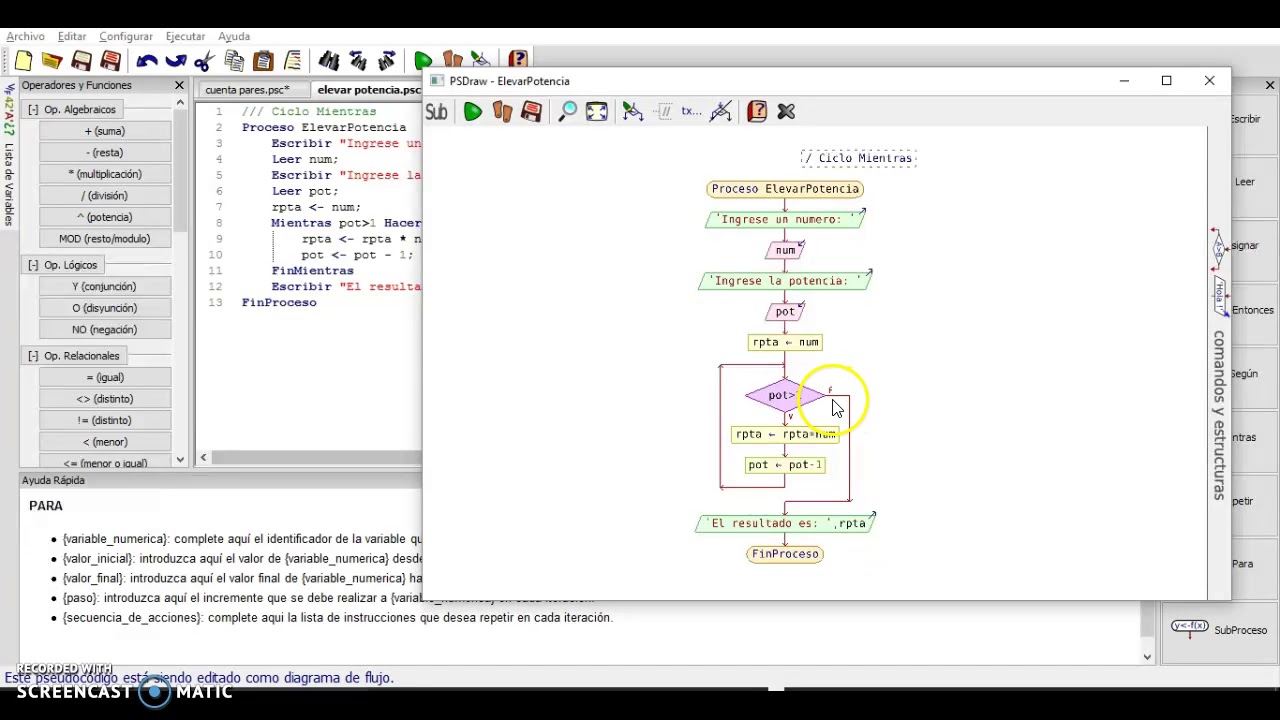Insert the ^ (potencia) operator

pos(105,217)
